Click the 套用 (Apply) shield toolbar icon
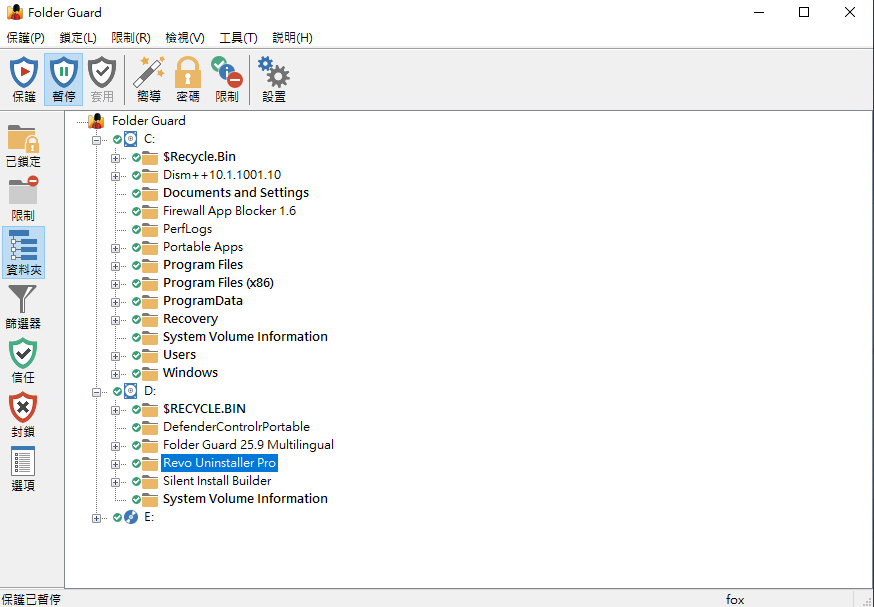This screenshot has height=607, width=874. click(x=102, y=79)
